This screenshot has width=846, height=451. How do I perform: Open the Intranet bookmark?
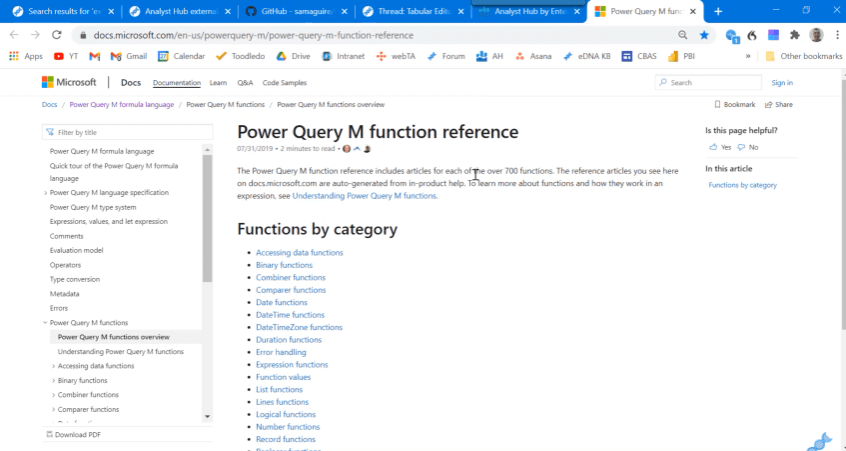pos(343,56)
